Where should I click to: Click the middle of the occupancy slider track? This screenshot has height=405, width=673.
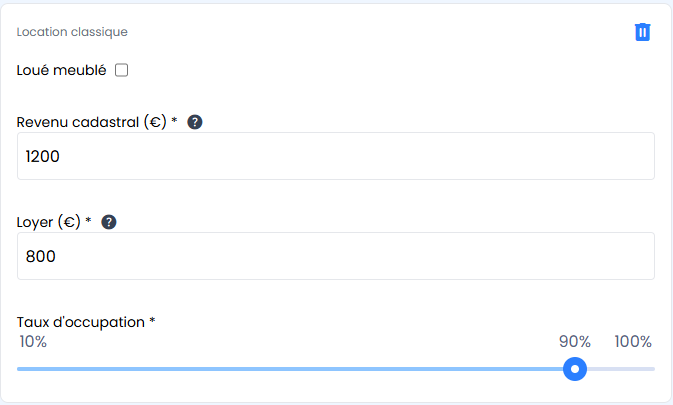(x=336, y=369)
